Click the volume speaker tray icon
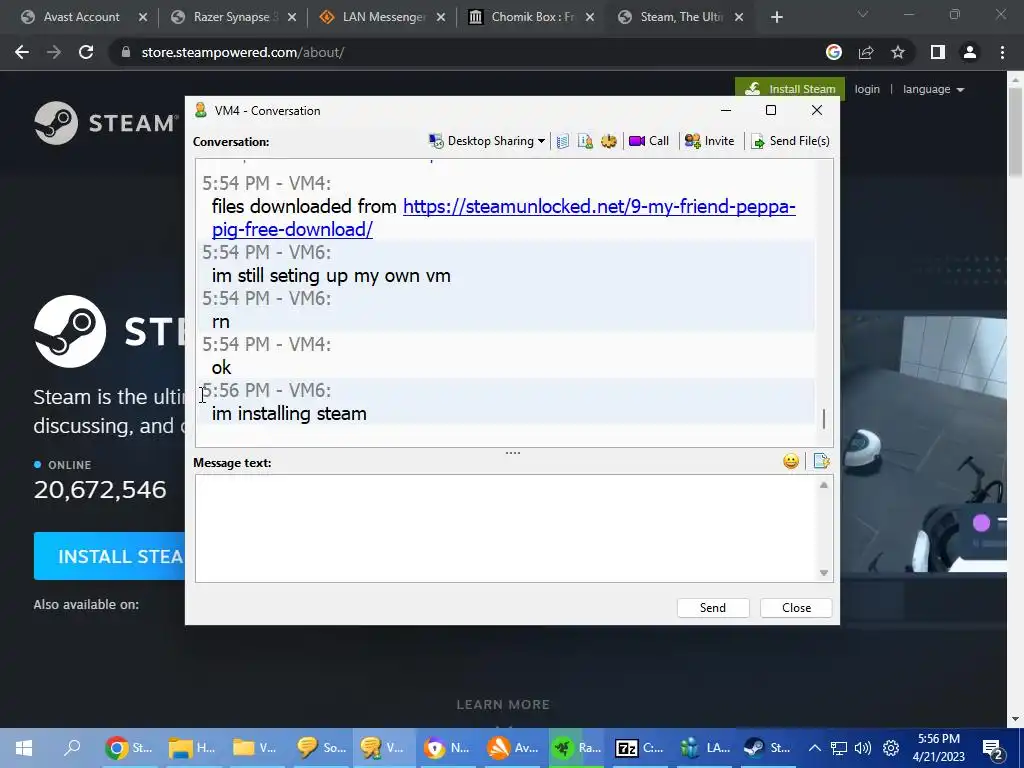Image resolution: width=1024 pixels, height=768 pixels. (x=863, y=748)
